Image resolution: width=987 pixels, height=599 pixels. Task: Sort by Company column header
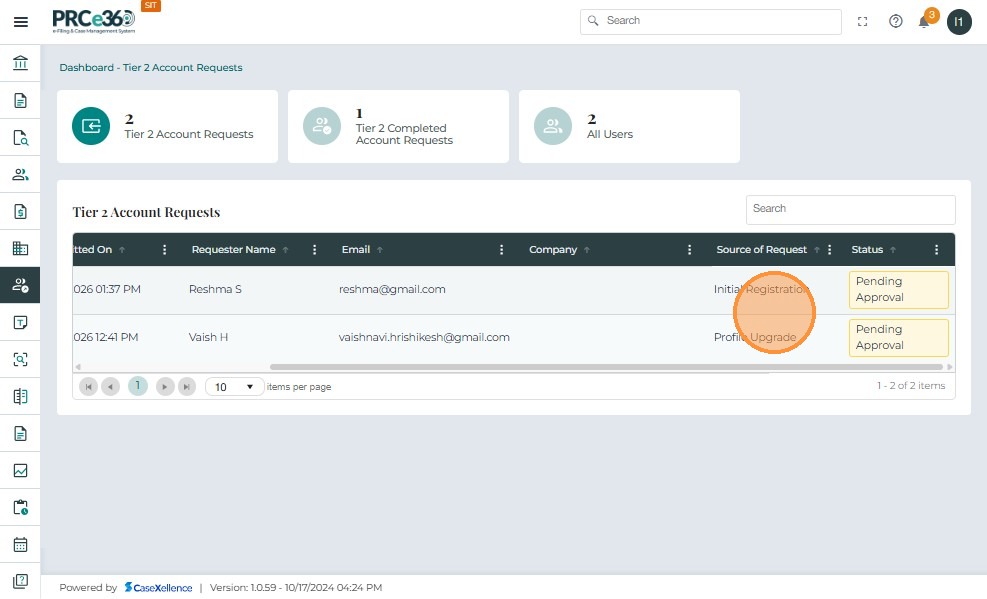[553, 250]
